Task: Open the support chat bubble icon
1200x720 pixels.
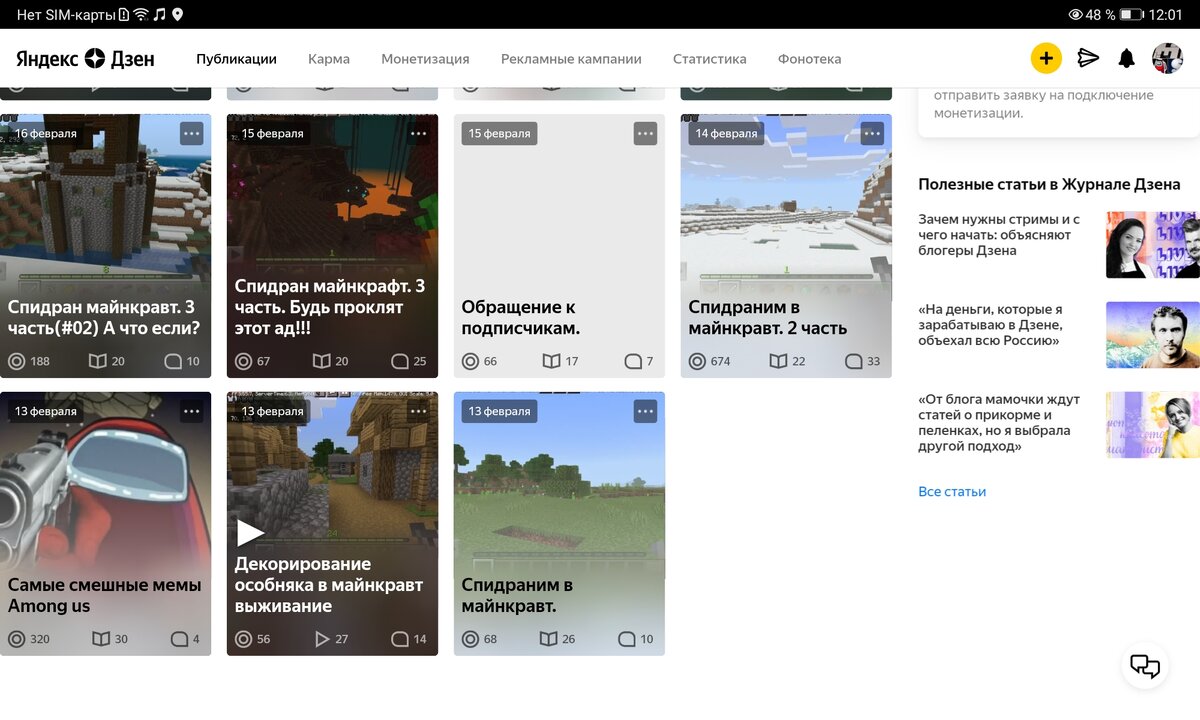Action: pyautogui.click(x=1145, y=665)
